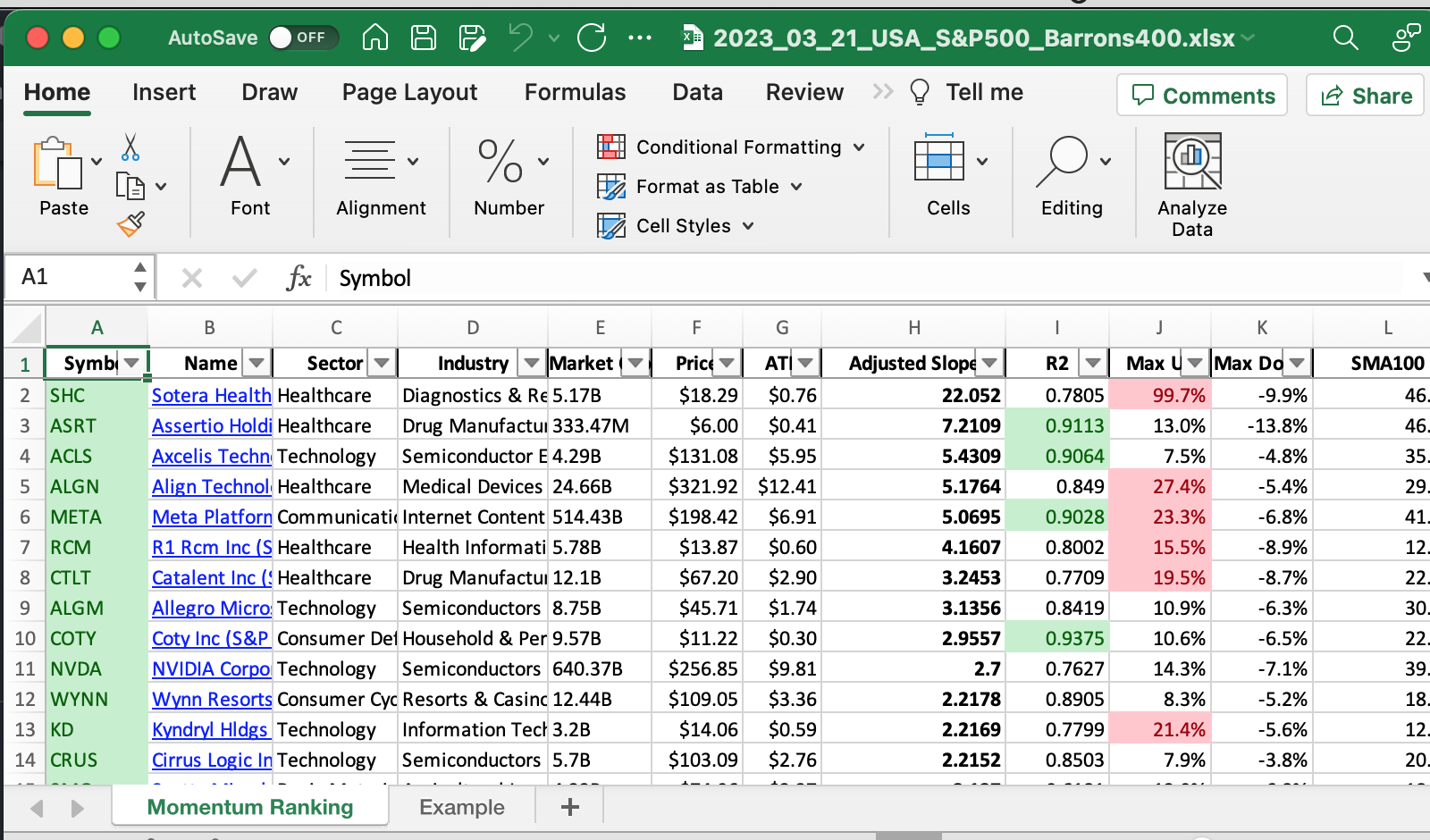Switch to the Formulas ribbon tab
Screen dimensions: 1430x840
pyautogui.click(x=575, y=92)
